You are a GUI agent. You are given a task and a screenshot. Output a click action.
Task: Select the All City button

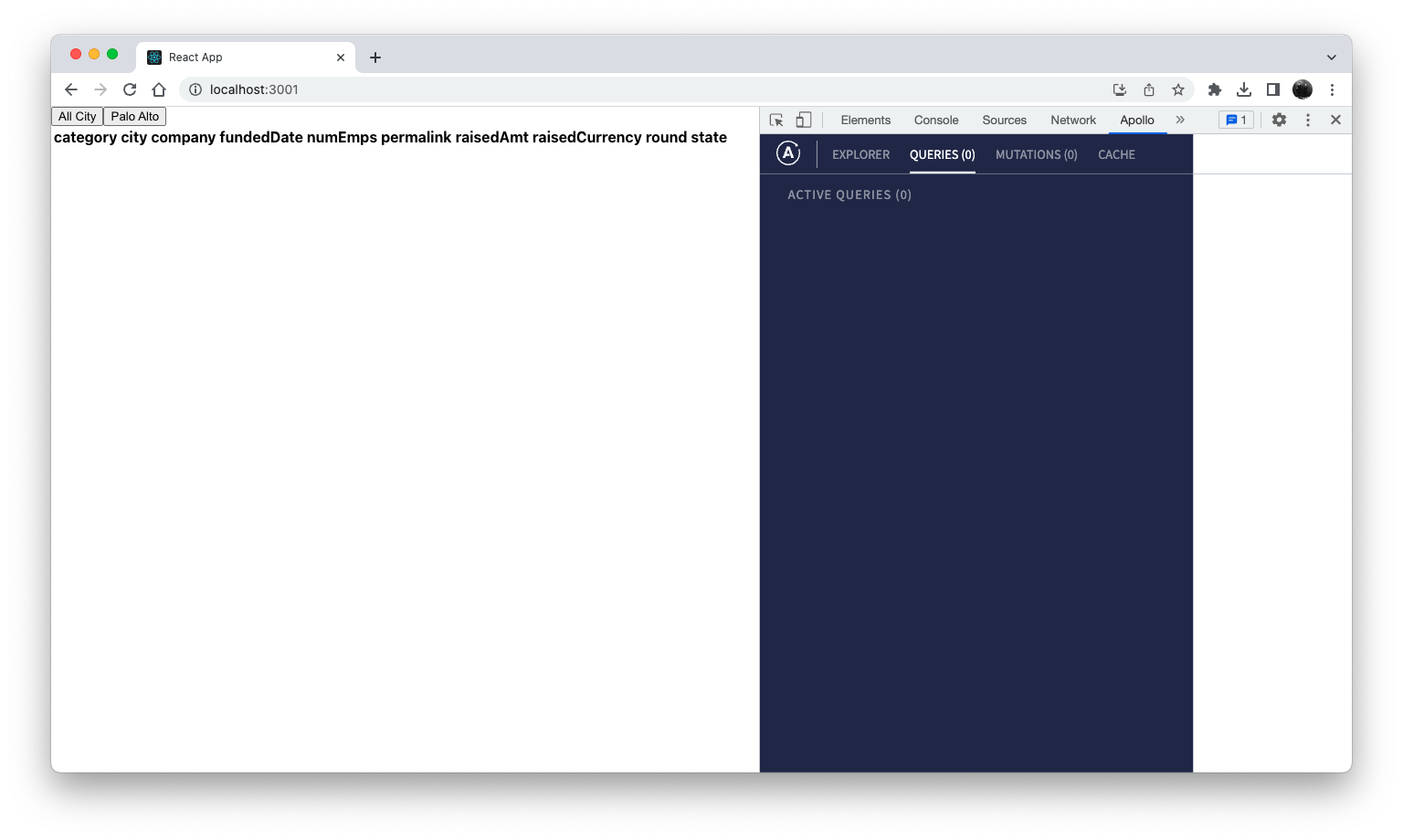click(x=77, y=116)
